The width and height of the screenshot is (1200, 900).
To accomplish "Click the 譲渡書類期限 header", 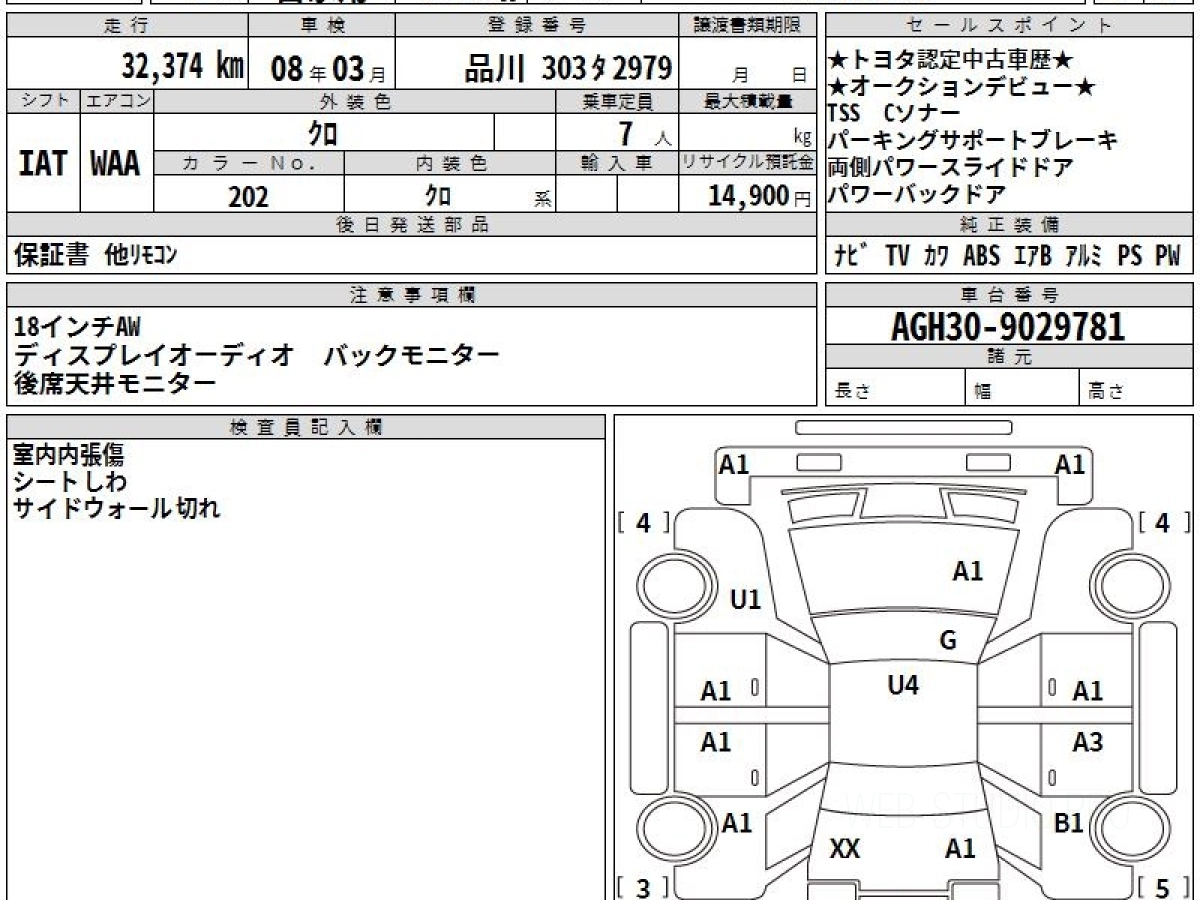I will [x=749, y=26].
